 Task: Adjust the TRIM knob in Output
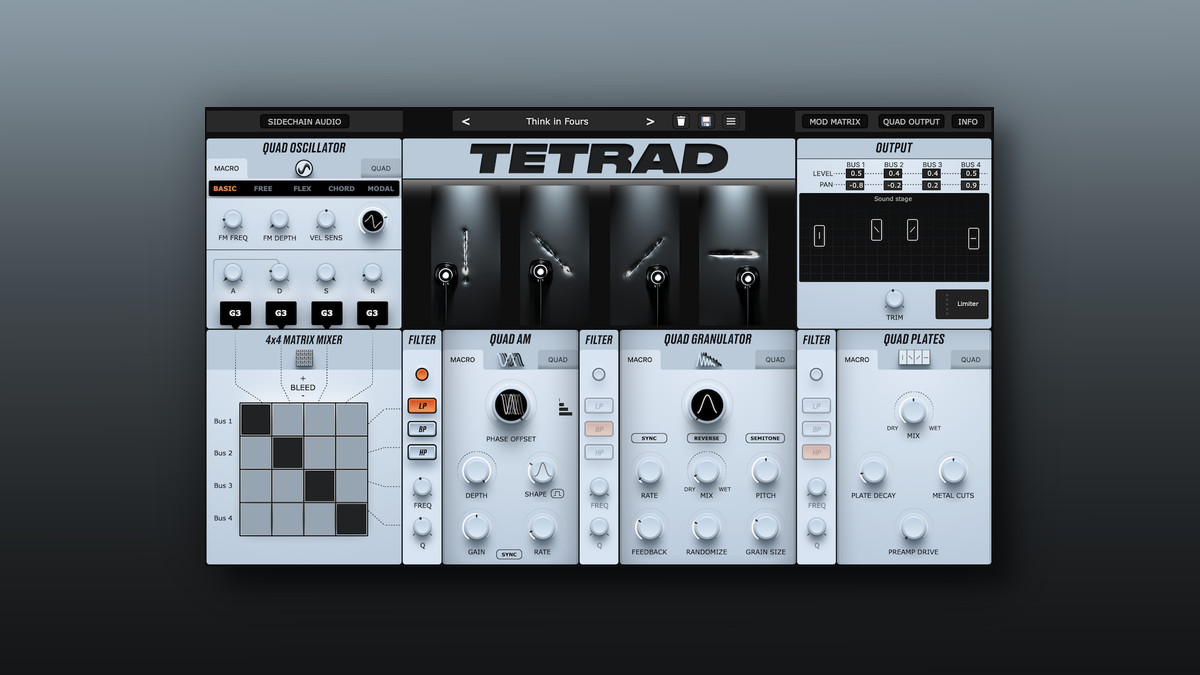click(x=894, y=299)
